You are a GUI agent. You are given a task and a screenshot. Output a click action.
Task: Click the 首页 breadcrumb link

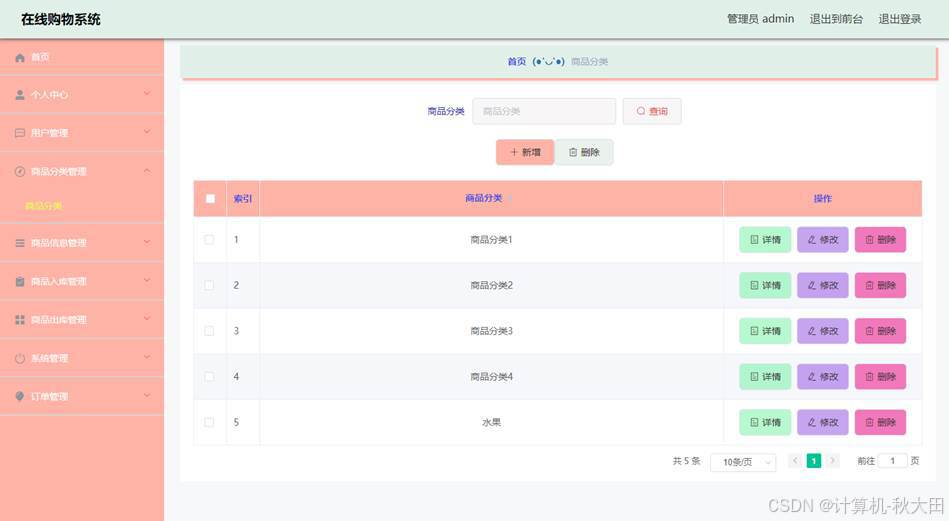[516, 62]
